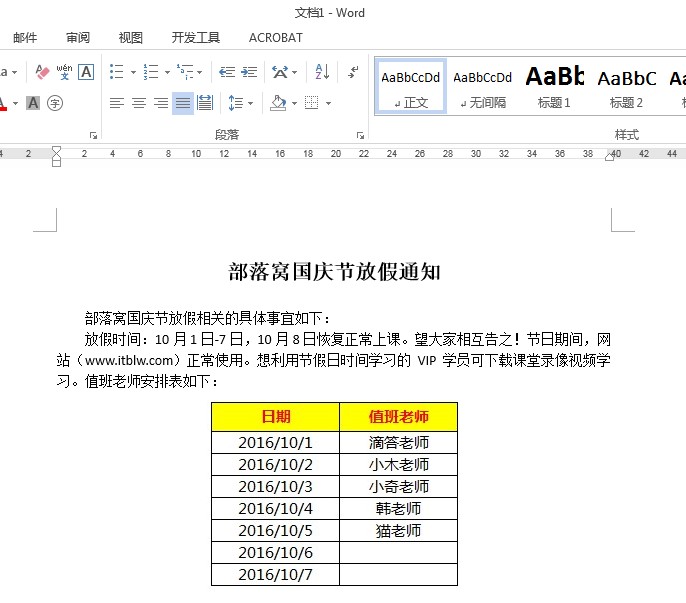Click the 值班老师 table header cell
Image resolution: width=686 pixels, height=603 pixels.
tap(399, 417)
